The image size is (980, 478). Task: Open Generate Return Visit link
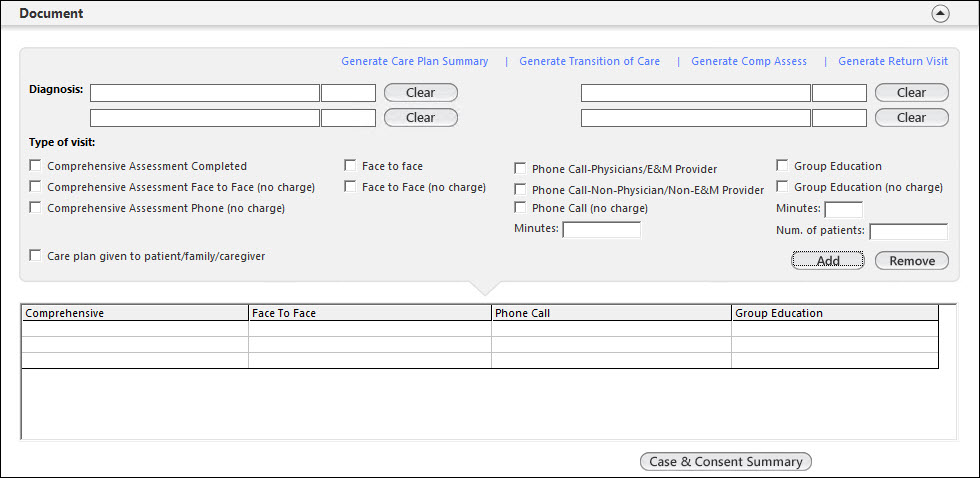point(893,61)
